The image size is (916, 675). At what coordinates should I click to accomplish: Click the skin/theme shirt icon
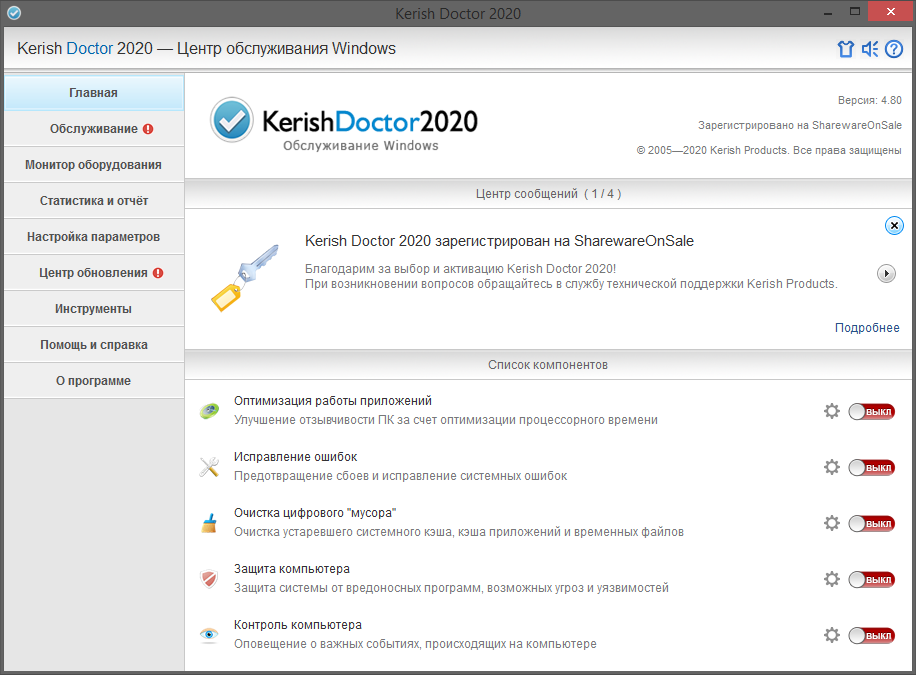click(846, 49)
